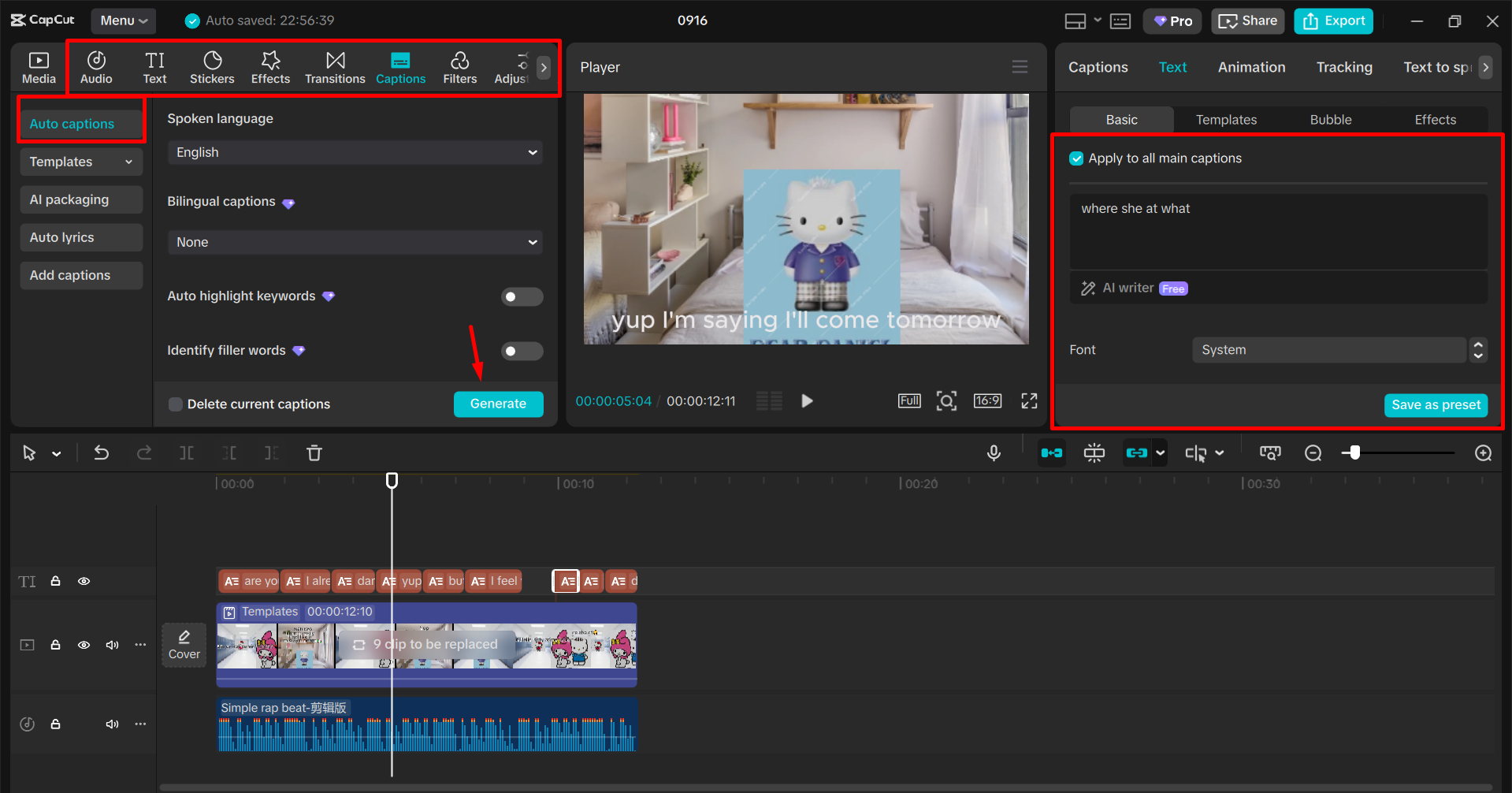Click the zoom in timeline icon

tap(1483, 452)
